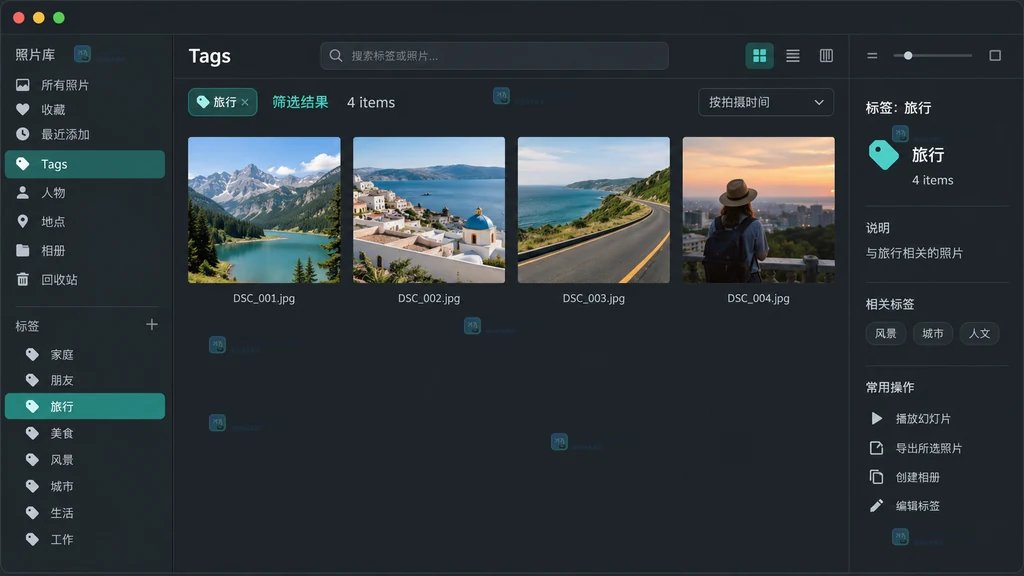Click the 筛选结果 label
This screenshot has width=1024, height=576.
(300, 102)
